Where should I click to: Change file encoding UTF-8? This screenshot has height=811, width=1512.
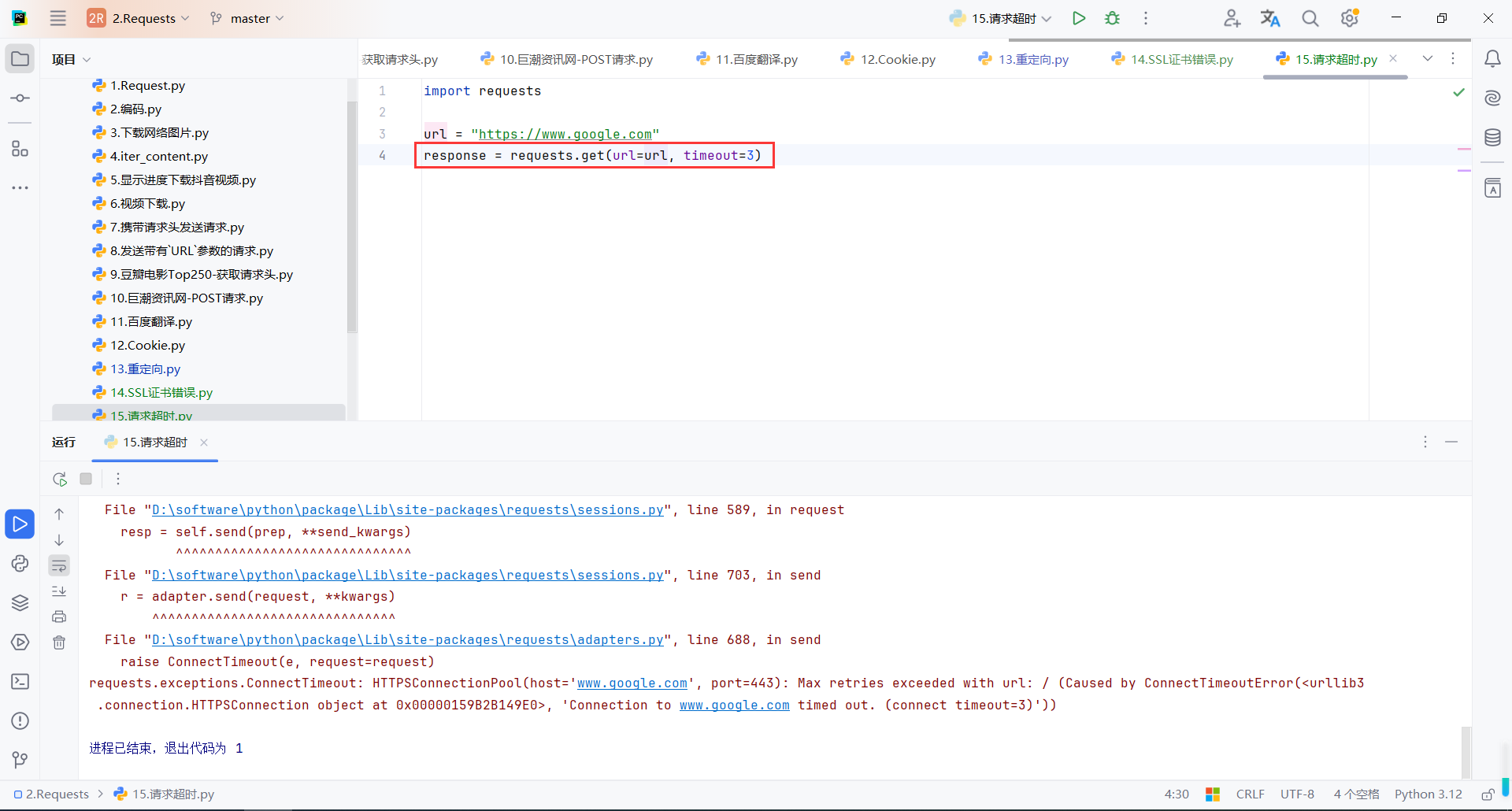click(x=1297, y=794)
